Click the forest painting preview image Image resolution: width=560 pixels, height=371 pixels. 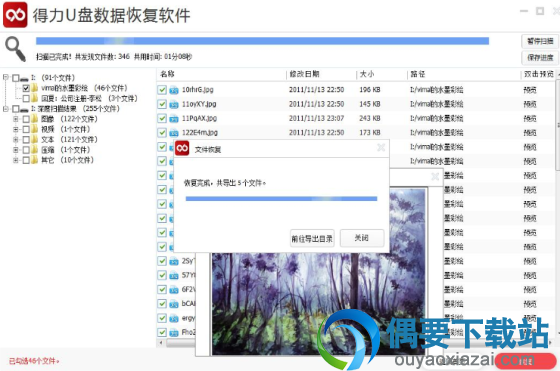(318, 304)
